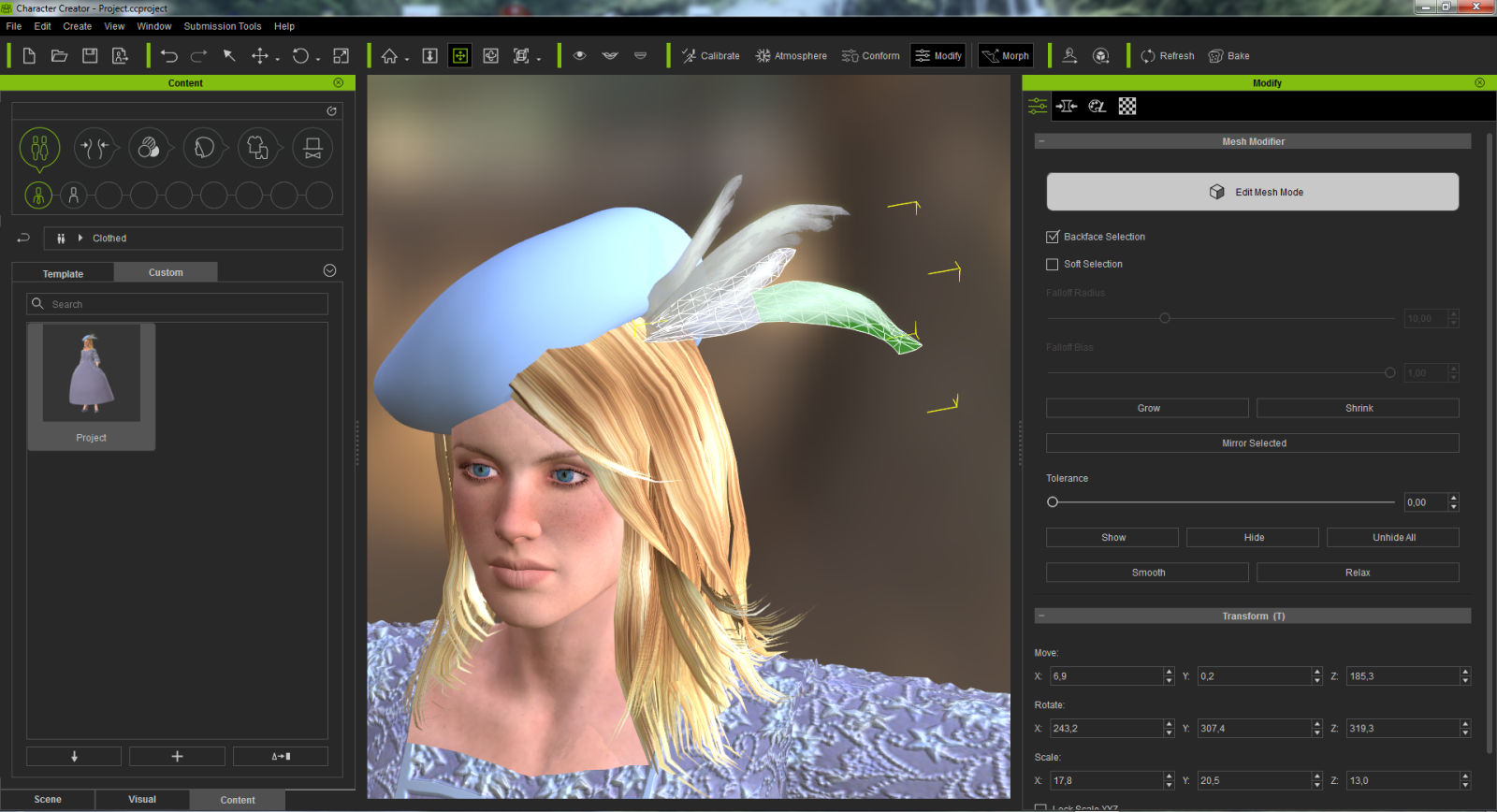1497x812 pixels.
Task: Switch to the Template tab
Action: tap(63, 273)
